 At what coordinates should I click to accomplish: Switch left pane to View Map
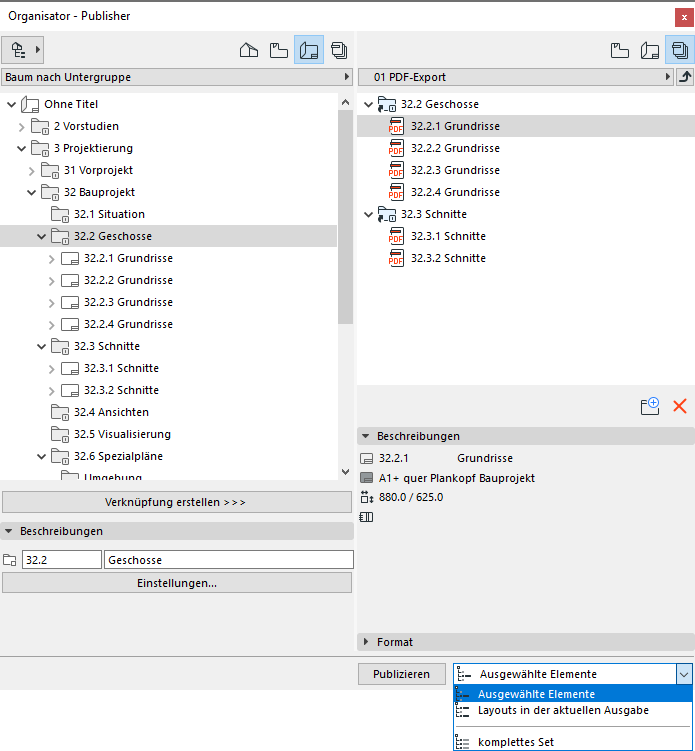point(278,50)
